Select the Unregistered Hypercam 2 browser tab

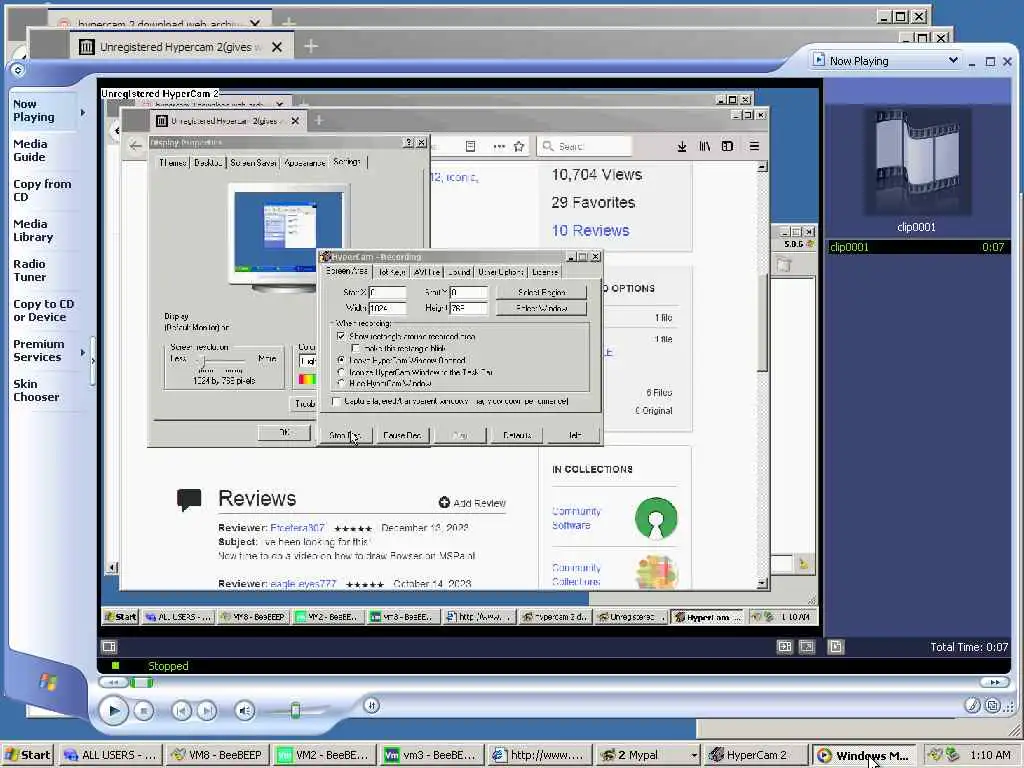pos(182,47)
